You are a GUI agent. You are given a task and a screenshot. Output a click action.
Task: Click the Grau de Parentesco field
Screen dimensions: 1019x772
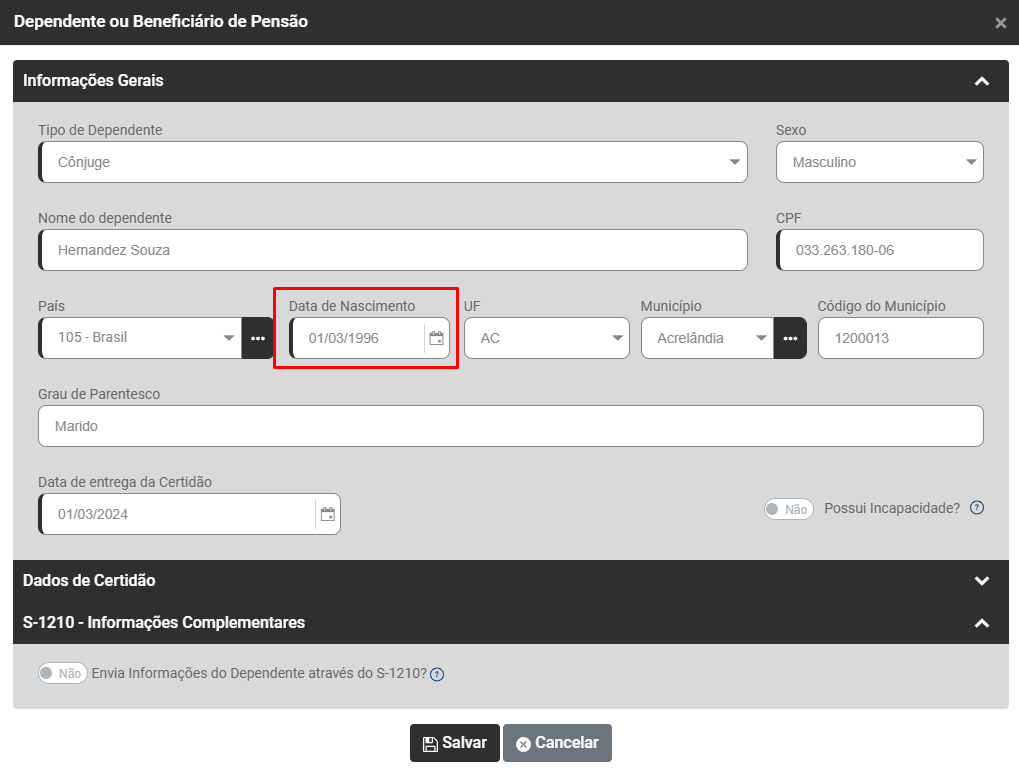(510, 426)
